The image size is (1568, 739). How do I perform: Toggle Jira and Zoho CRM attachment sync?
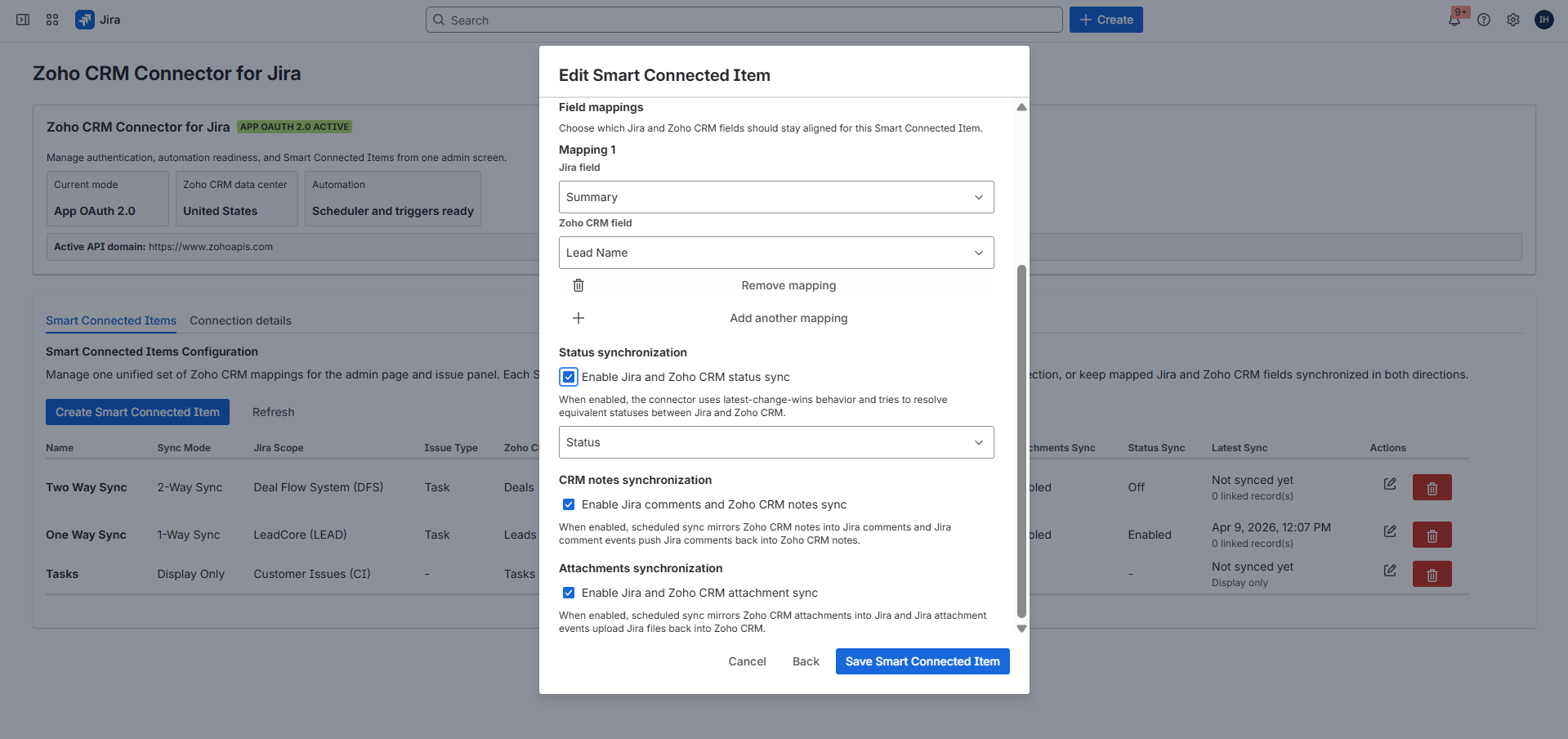pos(569,593)
